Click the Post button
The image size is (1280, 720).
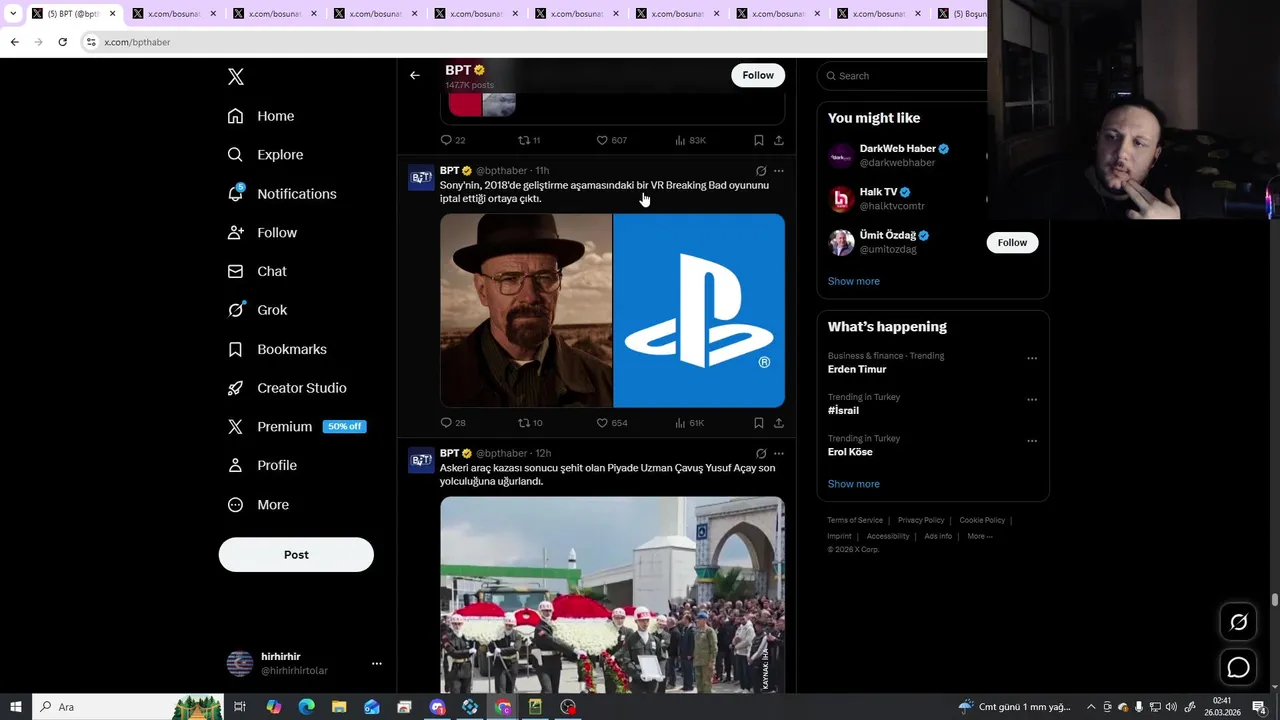[296, 555]
